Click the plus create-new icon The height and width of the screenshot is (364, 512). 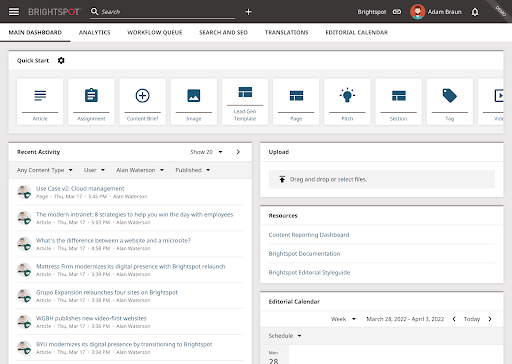tap(248, 12)
